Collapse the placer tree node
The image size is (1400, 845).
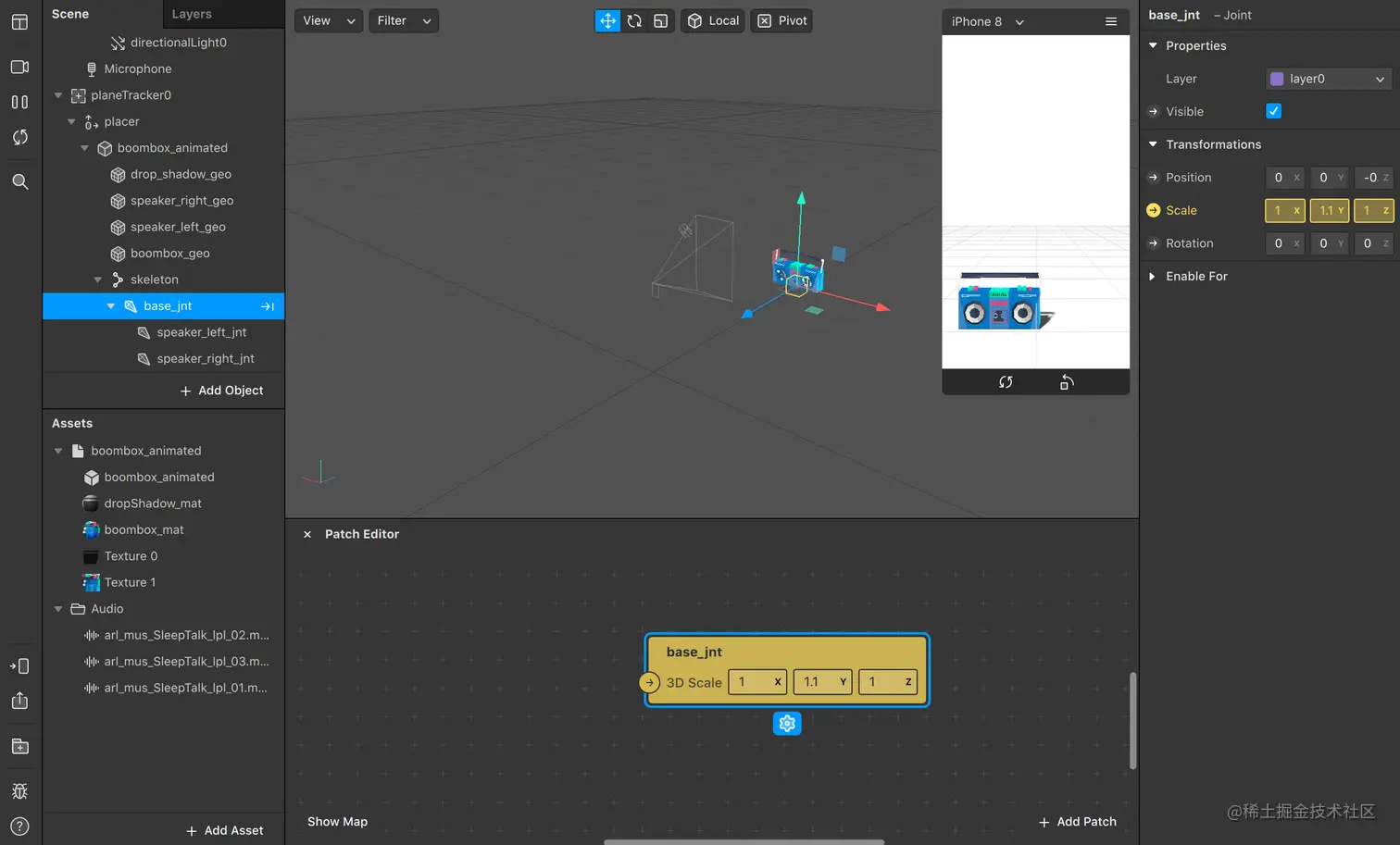coord(71,121)
